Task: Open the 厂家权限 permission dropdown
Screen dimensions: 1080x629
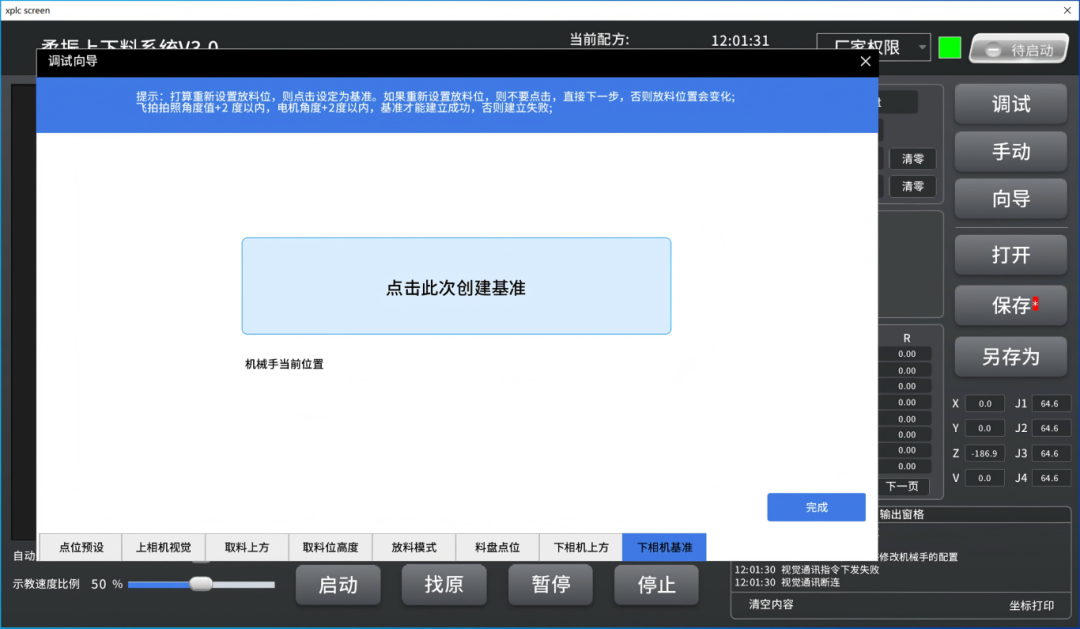Action: pyautogui.click(x=873, y=47)
